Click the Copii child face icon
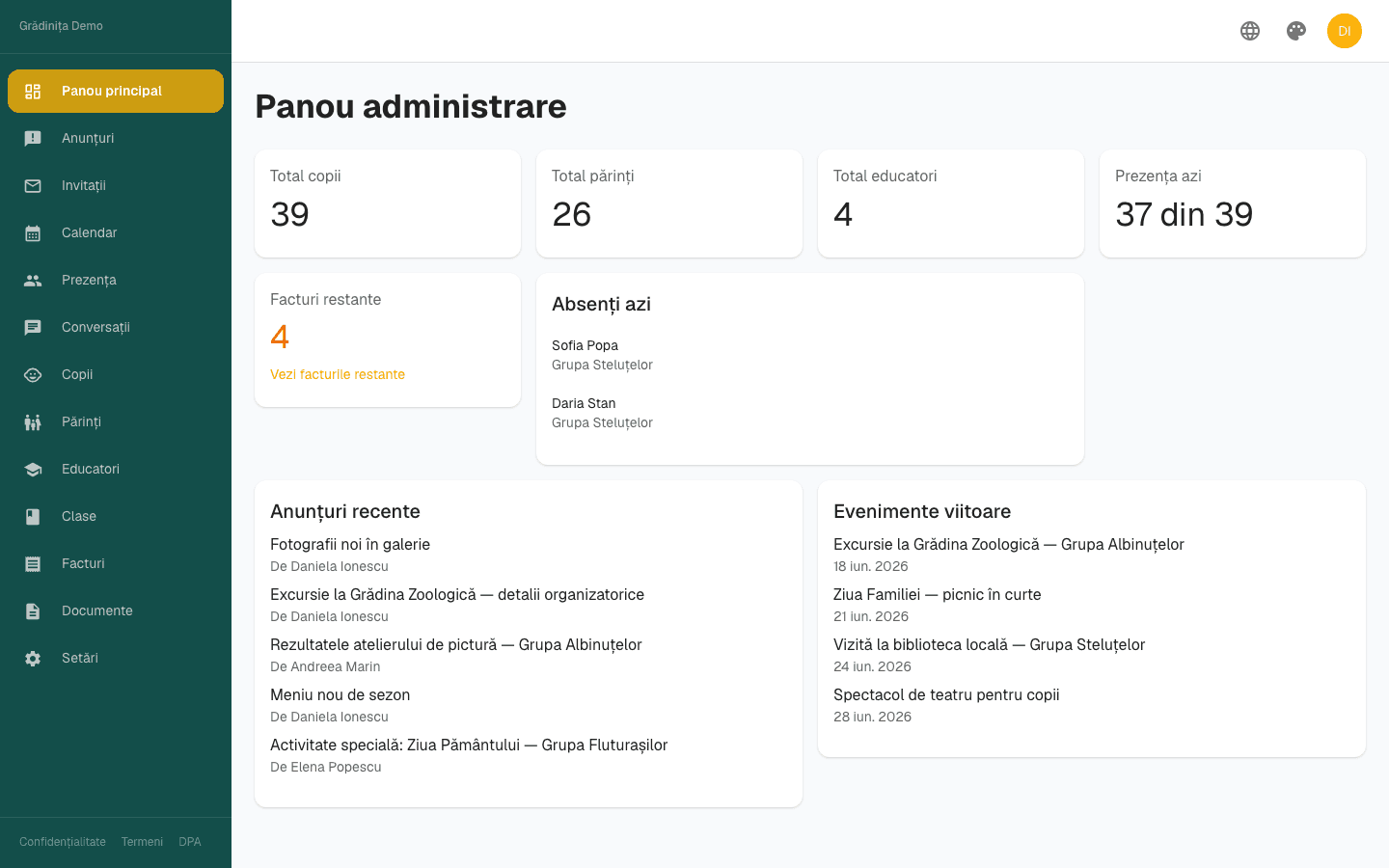The image size is (1389, 868). tap(33, 374)
